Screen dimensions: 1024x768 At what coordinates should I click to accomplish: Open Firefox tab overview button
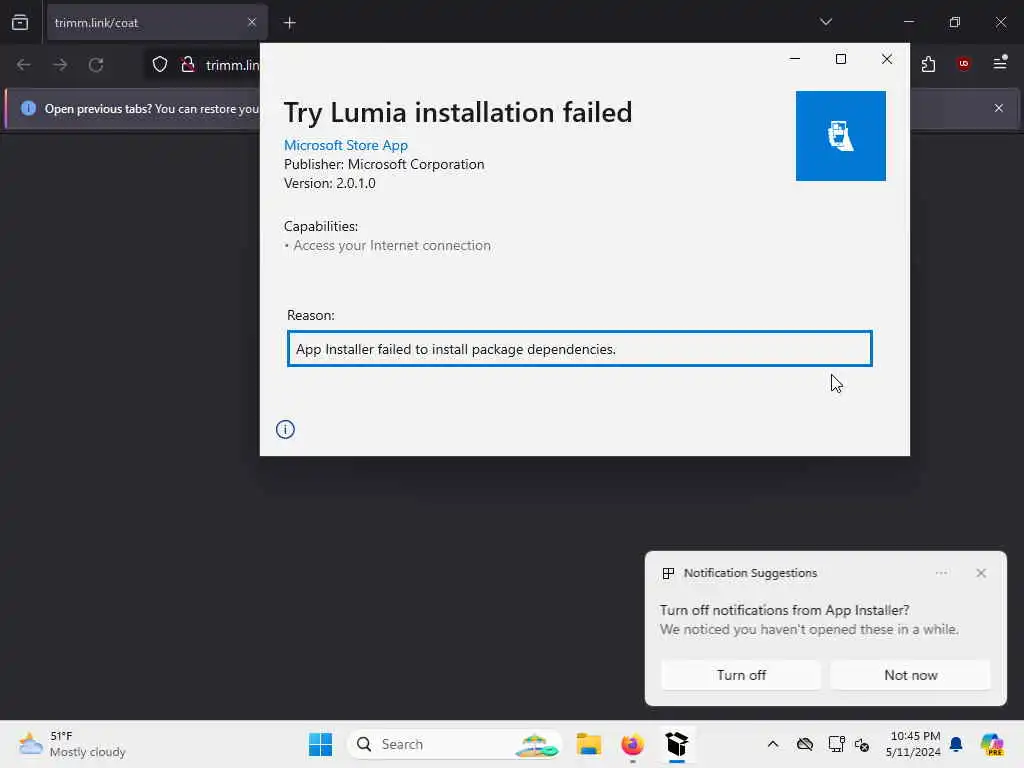point(20,22)
